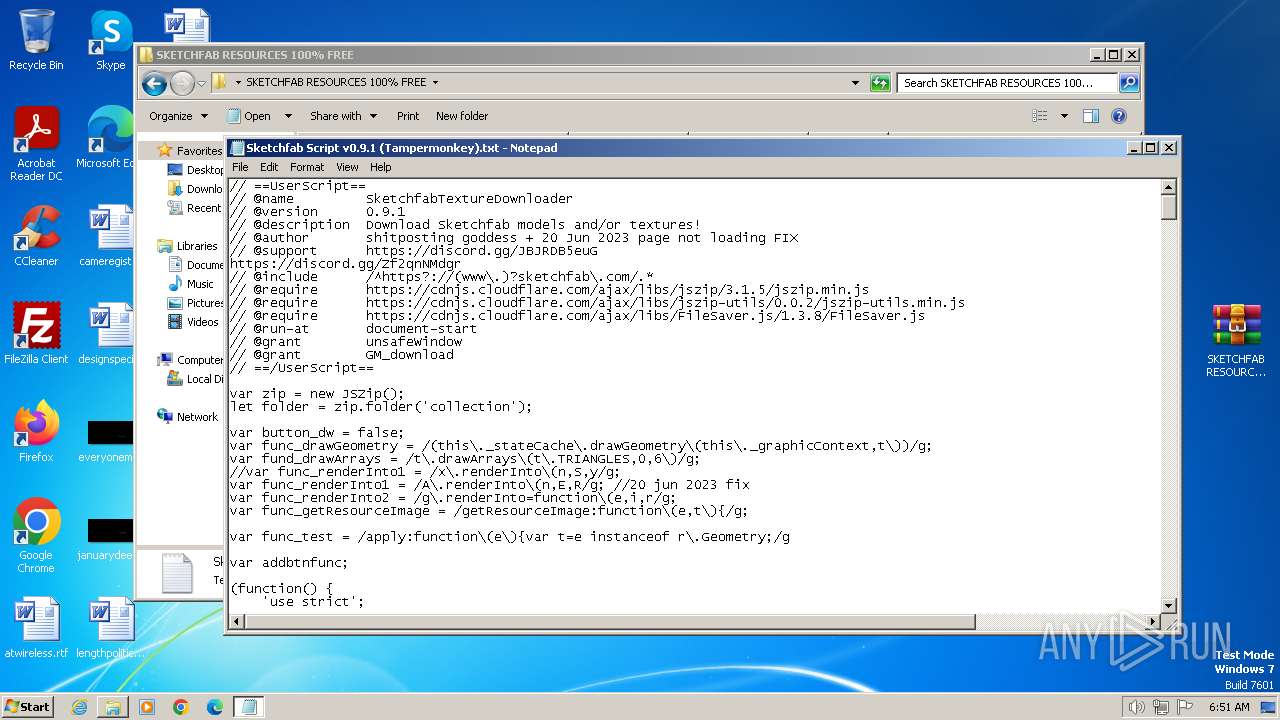This screenshot has height=720, width=1280.
Task: Select the lengthpolitic document on desktop
Action: (x=110, y=628)
